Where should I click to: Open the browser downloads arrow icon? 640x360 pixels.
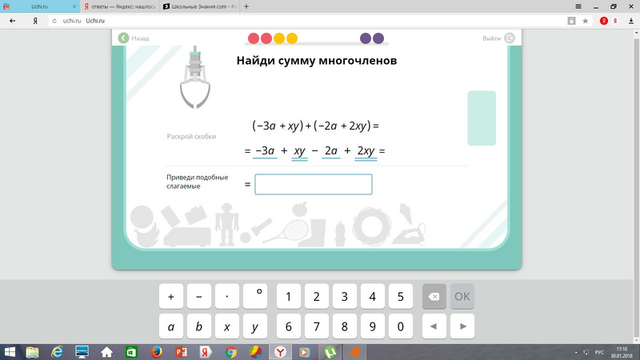coord(631,21)
